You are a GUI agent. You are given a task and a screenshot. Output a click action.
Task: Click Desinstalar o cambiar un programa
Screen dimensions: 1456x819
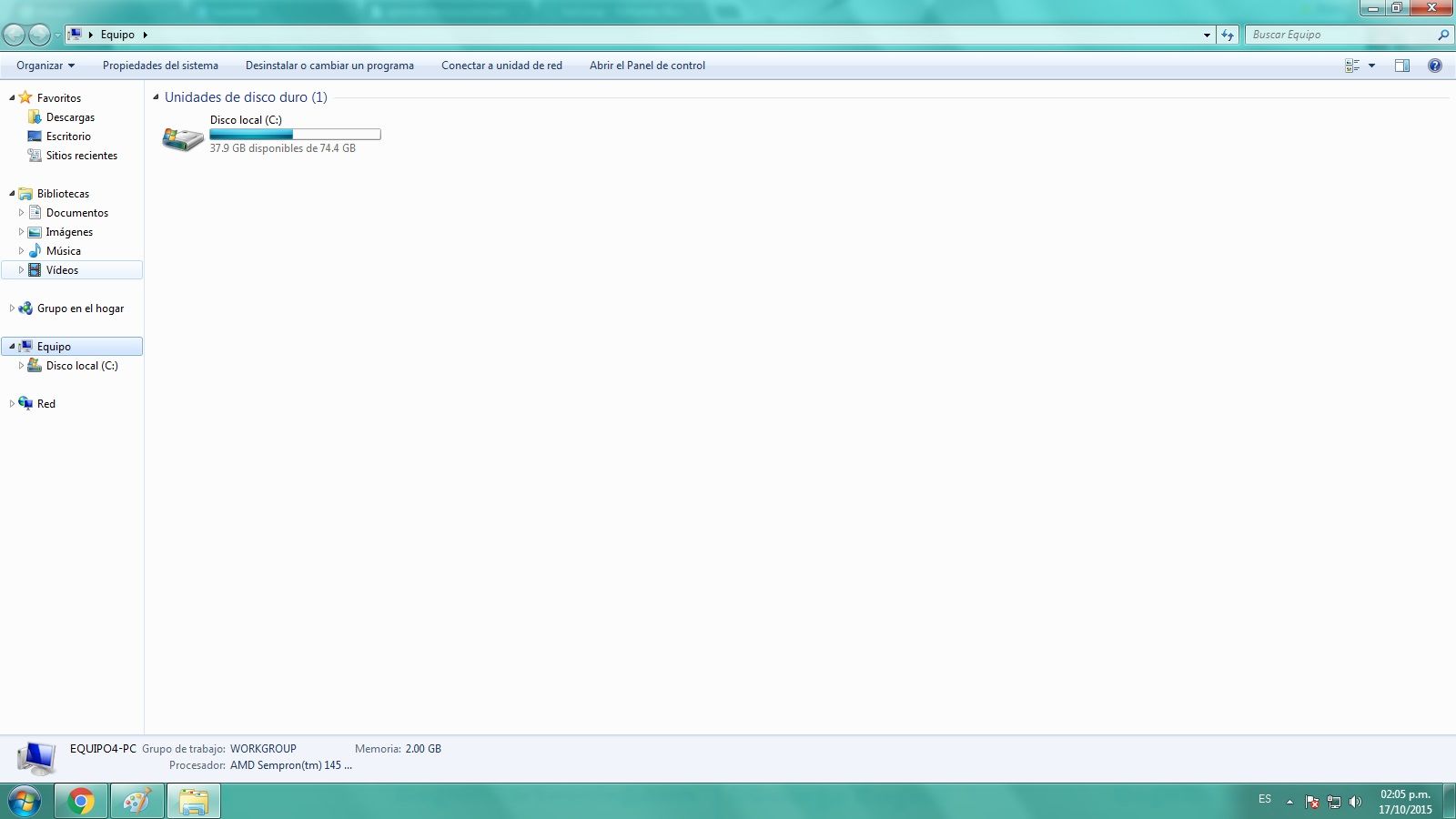329,66
